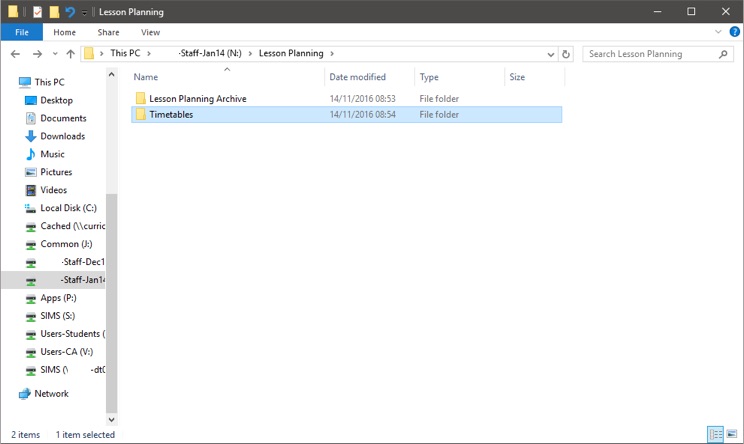
Task: Click the Downloads blue arrow icon
Action: pos(30,136)
